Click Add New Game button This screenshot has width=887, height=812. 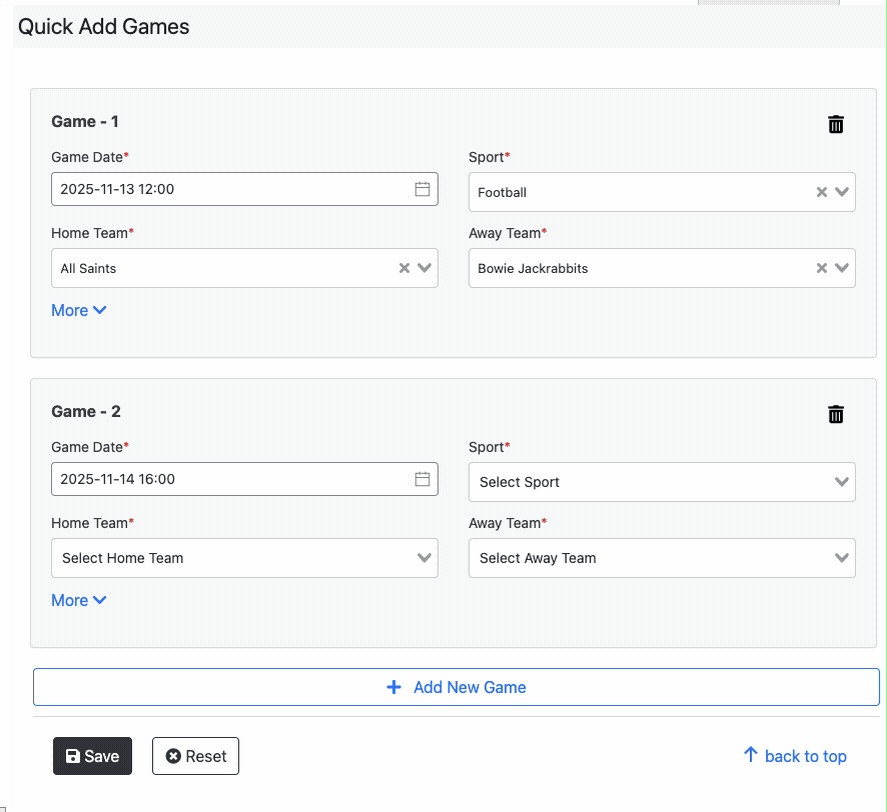pyautogui.click(x=456, y=687)
